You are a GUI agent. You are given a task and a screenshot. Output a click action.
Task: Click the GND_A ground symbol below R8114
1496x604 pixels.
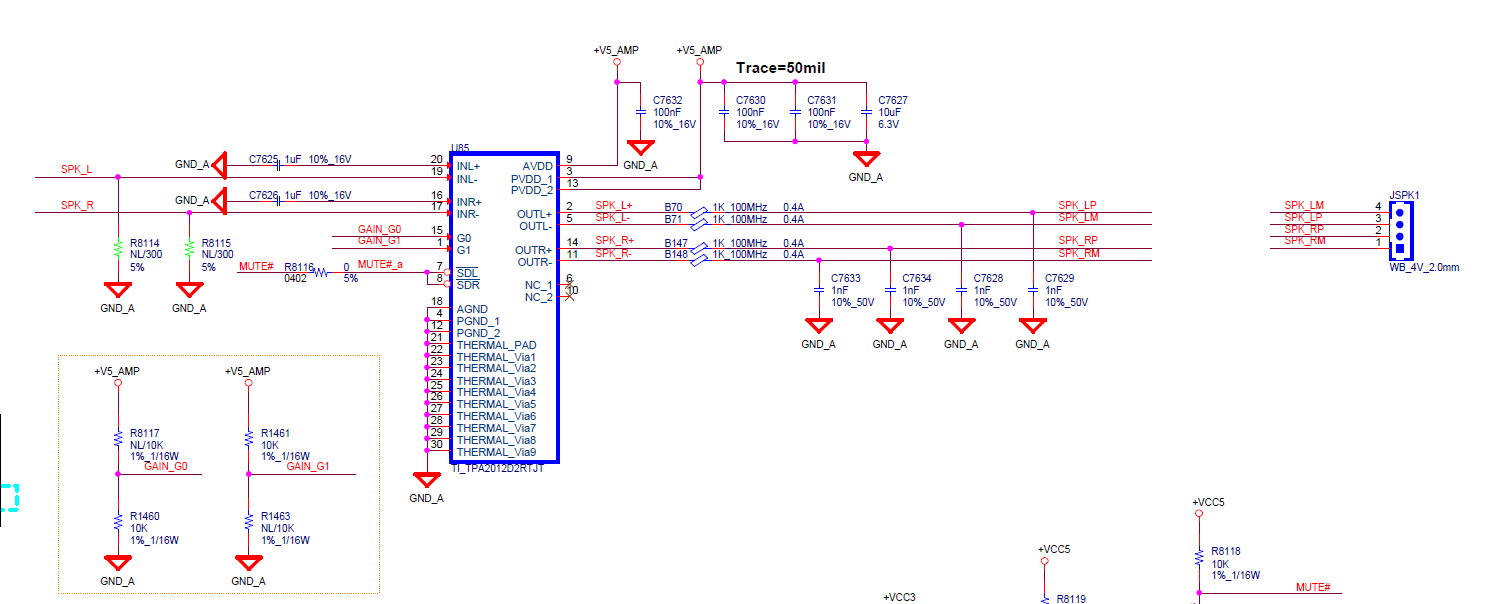tap(118, 290)
